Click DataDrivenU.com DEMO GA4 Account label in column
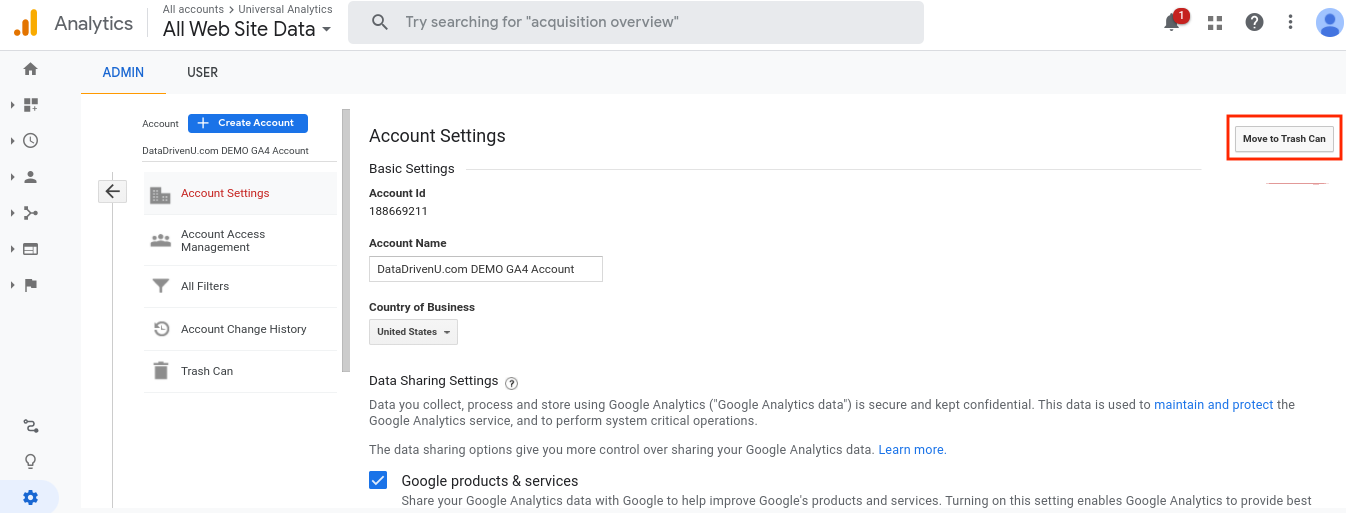The width and height of the screenshot is (1346, 513). (226, 151)
